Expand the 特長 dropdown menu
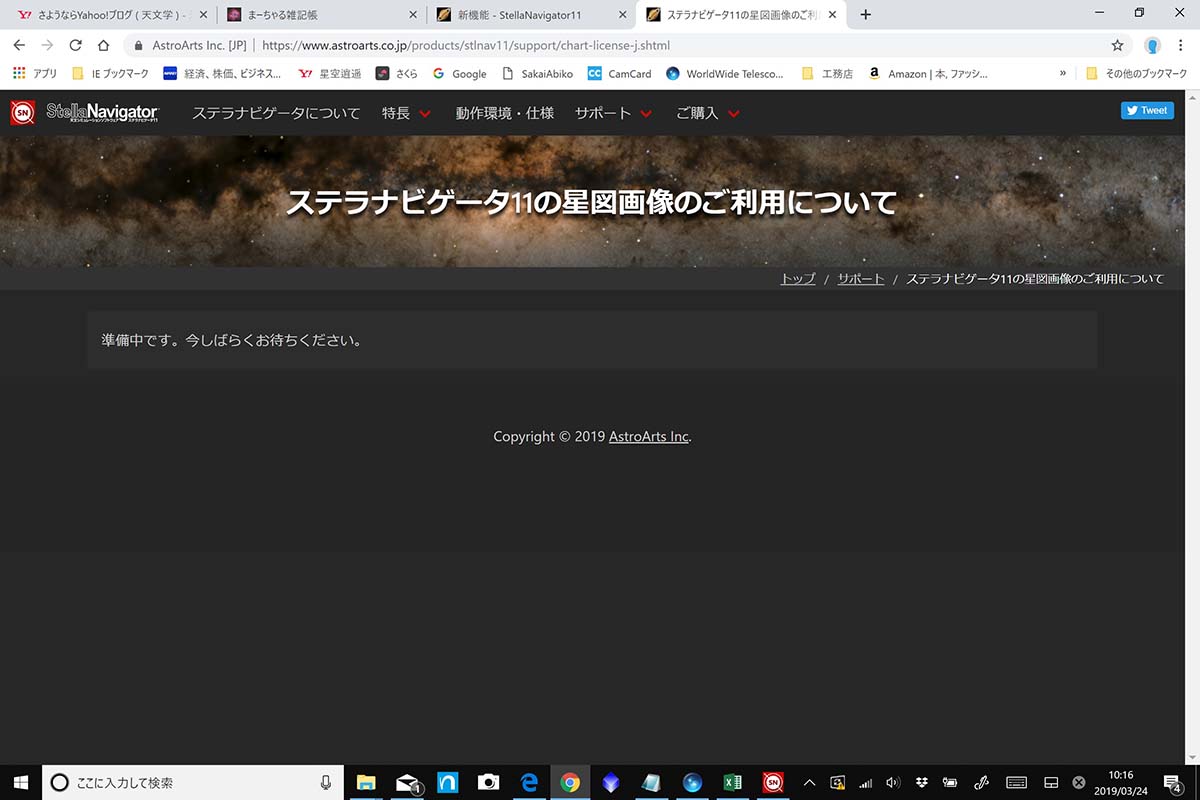The image size is (1200, 800). pyautogui.click(x=406, y=113)
